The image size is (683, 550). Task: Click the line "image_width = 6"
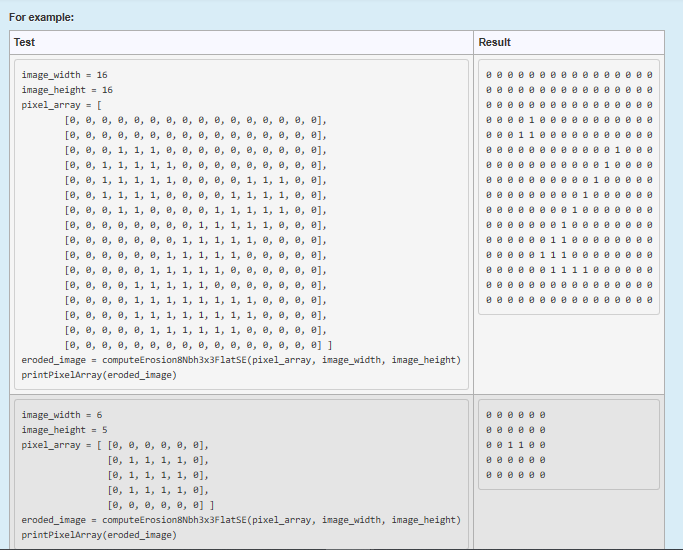point(62,415)
